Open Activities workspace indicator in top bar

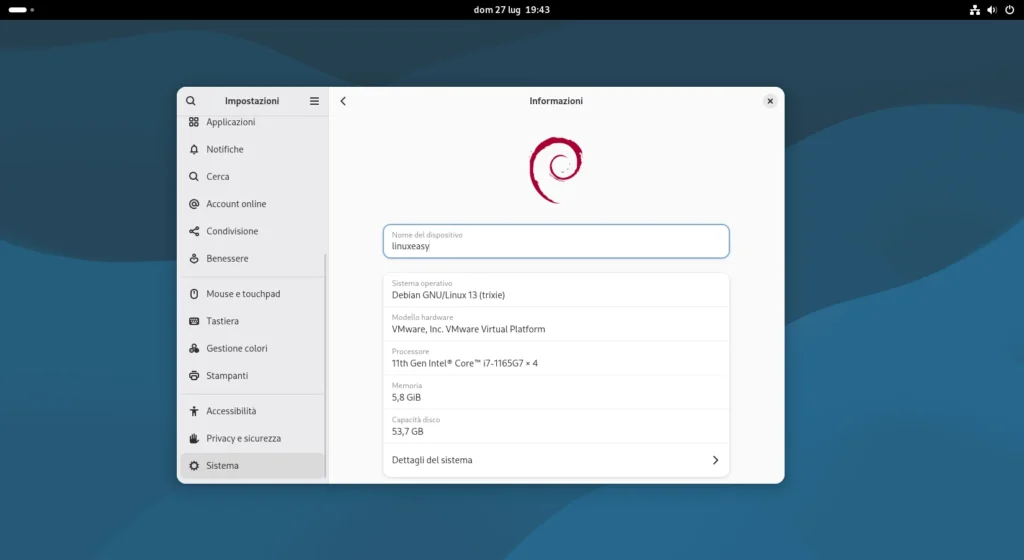coord(21,10)
